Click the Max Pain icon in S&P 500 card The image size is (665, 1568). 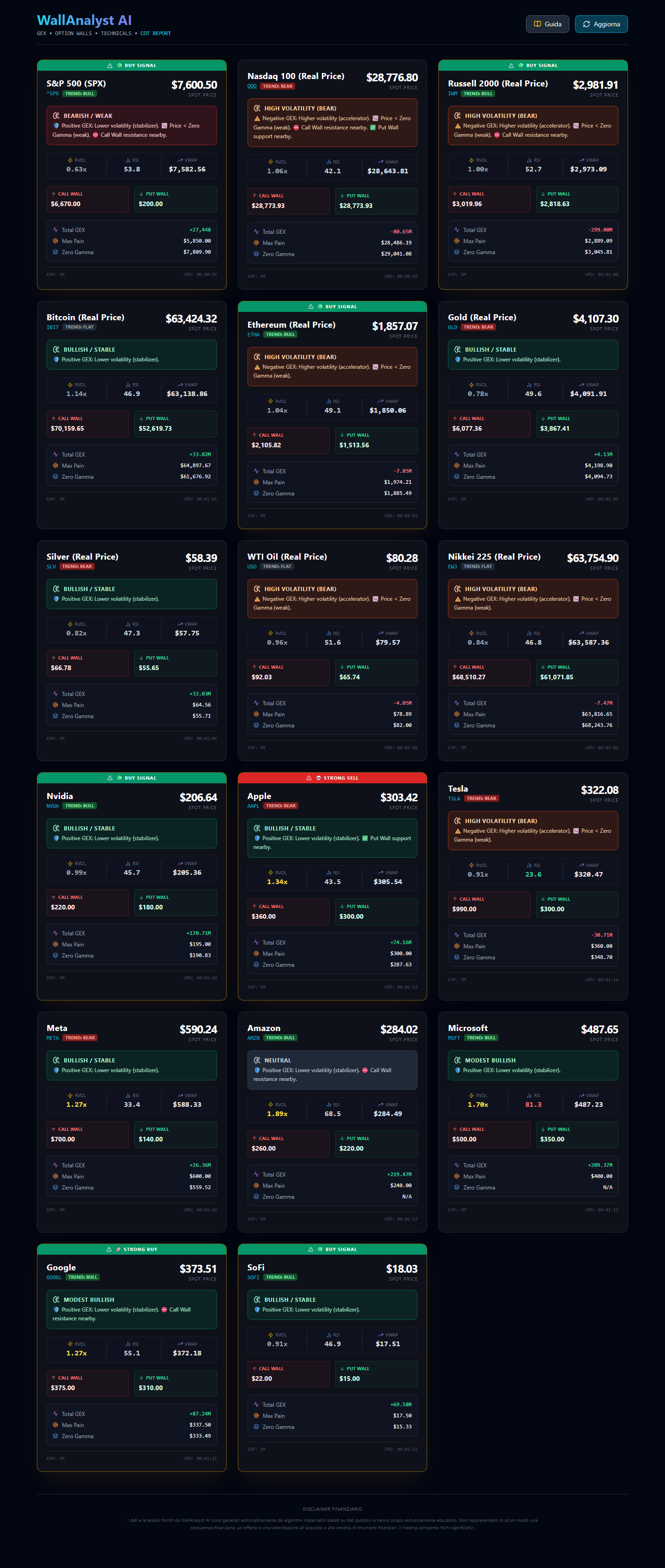pos(55,241)
